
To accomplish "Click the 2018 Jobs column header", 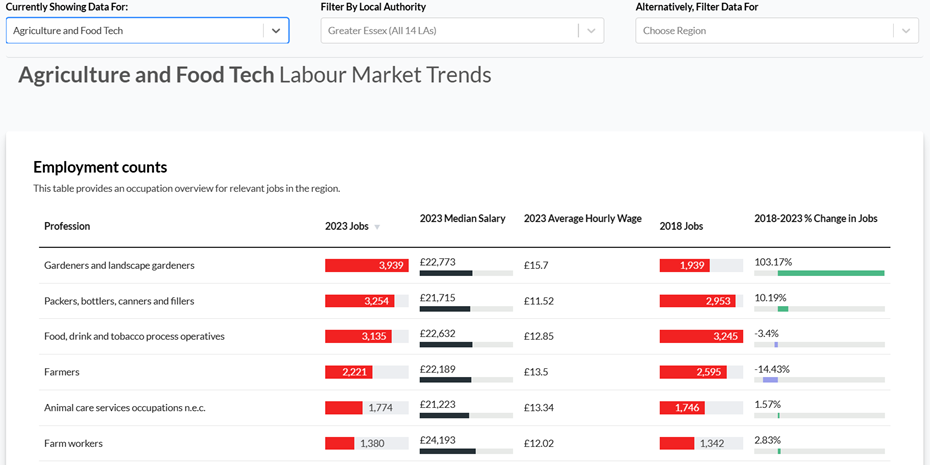I will pos(681,226).
